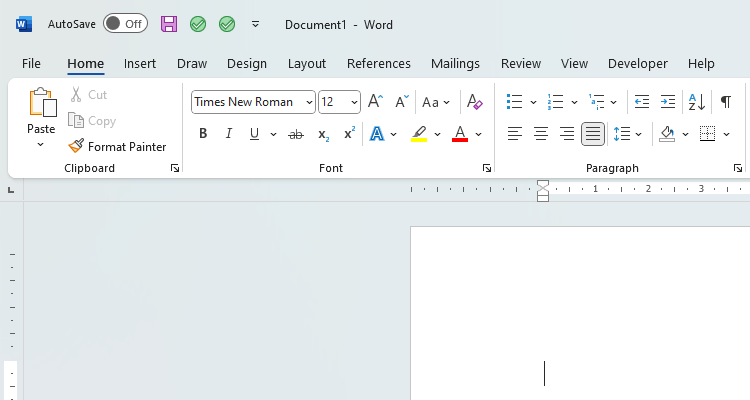Click the Borders icon
The width and height of the screenshot is (750, 400).
707,134
